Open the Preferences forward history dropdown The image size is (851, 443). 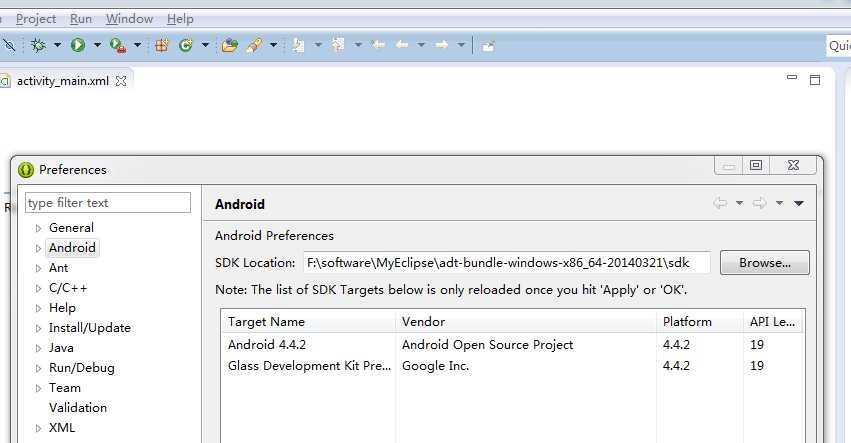click(x=779, y=204)
